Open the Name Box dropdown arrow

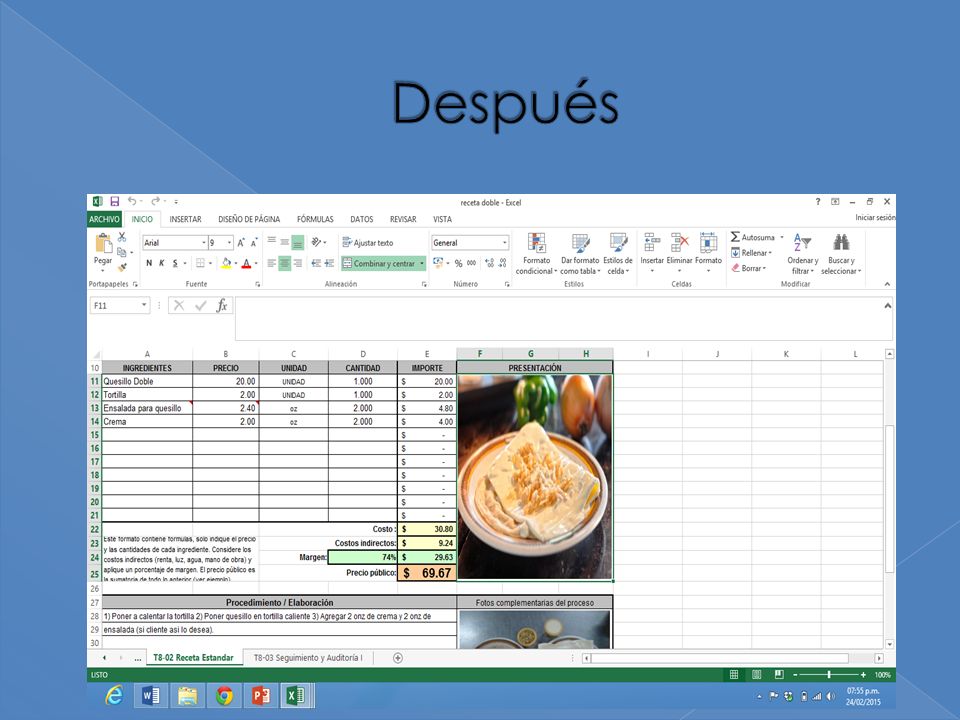click(144, 305)
